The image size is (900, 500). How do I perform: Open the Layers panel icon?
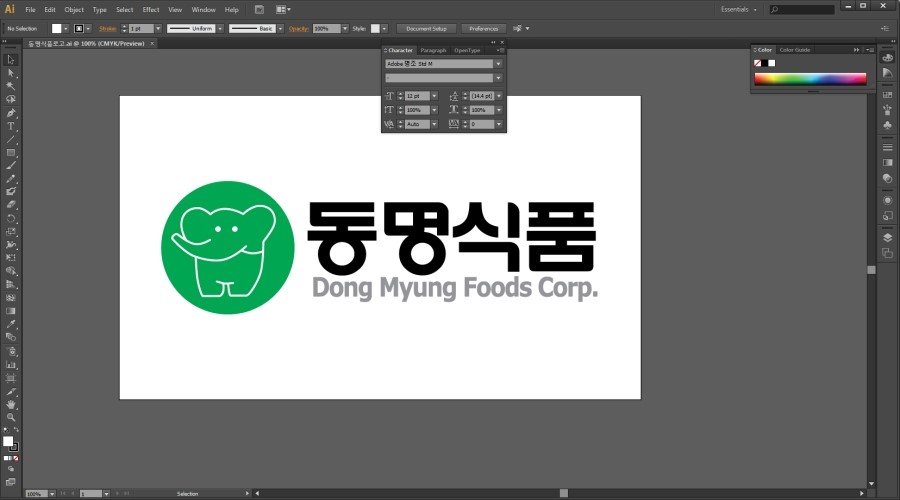[x=887, y=237]
